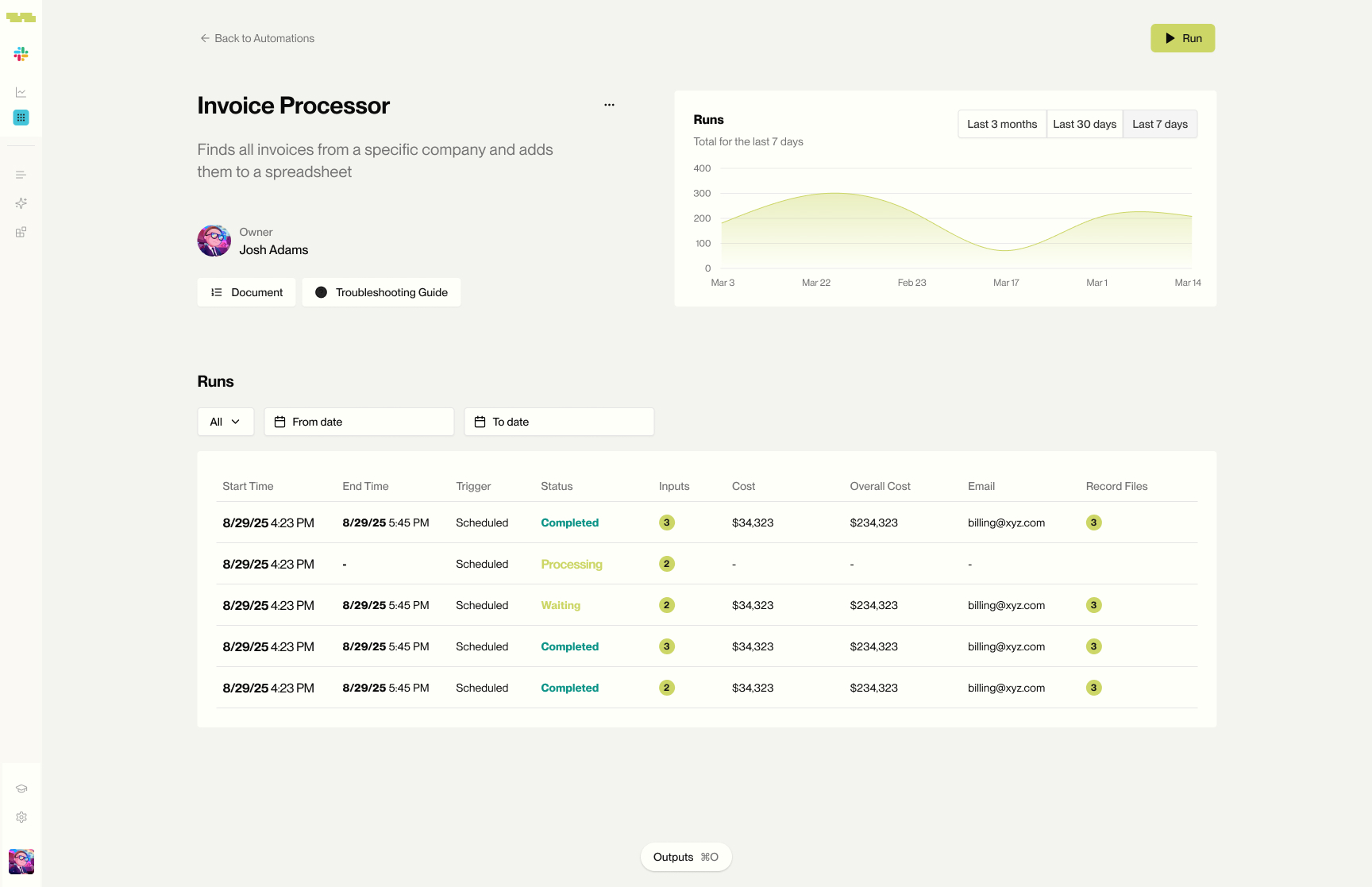
Task: Open the blocks widget icon in sidebar
Action: coord(21,232)
